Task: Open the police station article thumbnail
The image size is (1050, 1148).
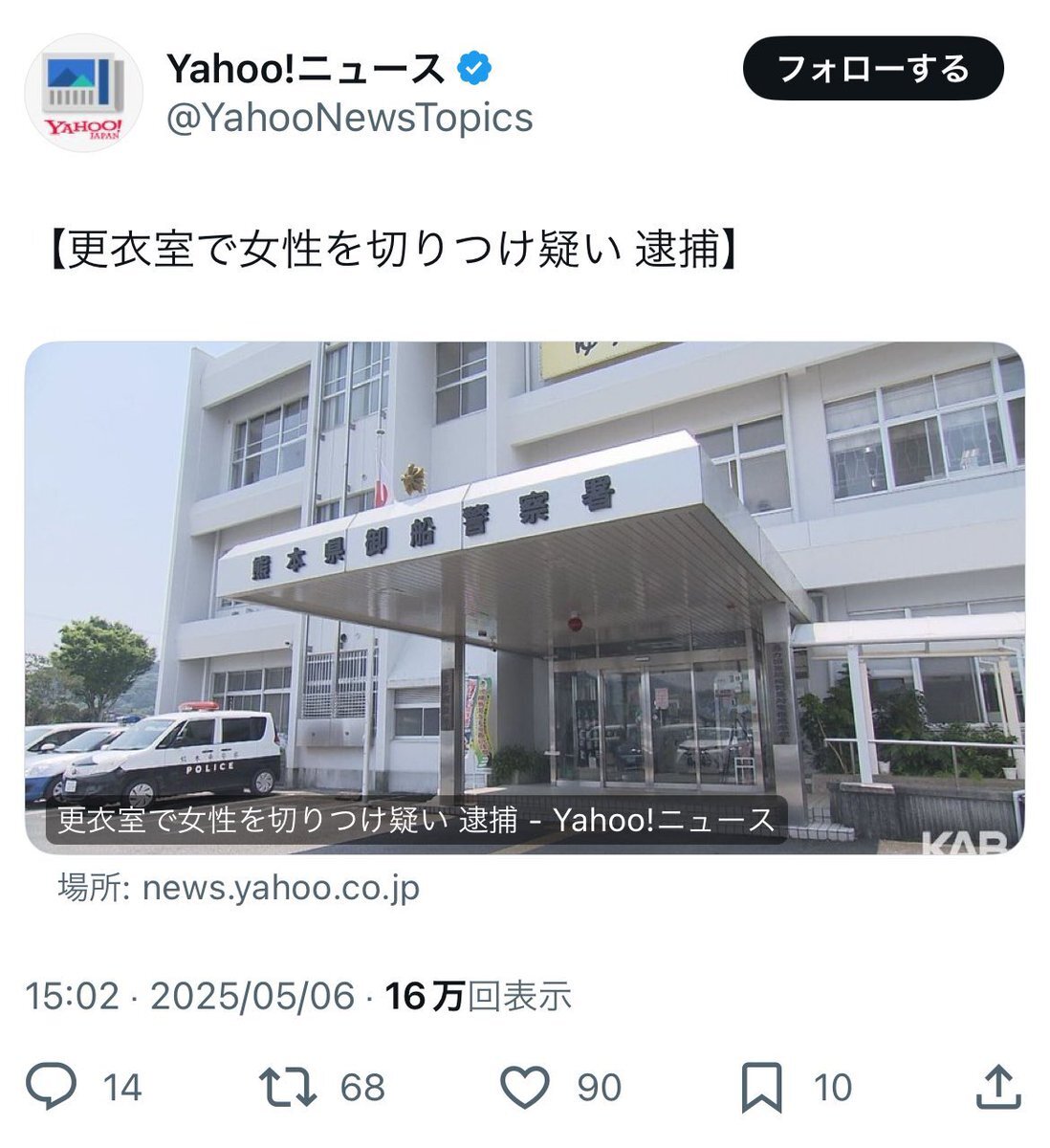Action: click(x=524, y=598)
